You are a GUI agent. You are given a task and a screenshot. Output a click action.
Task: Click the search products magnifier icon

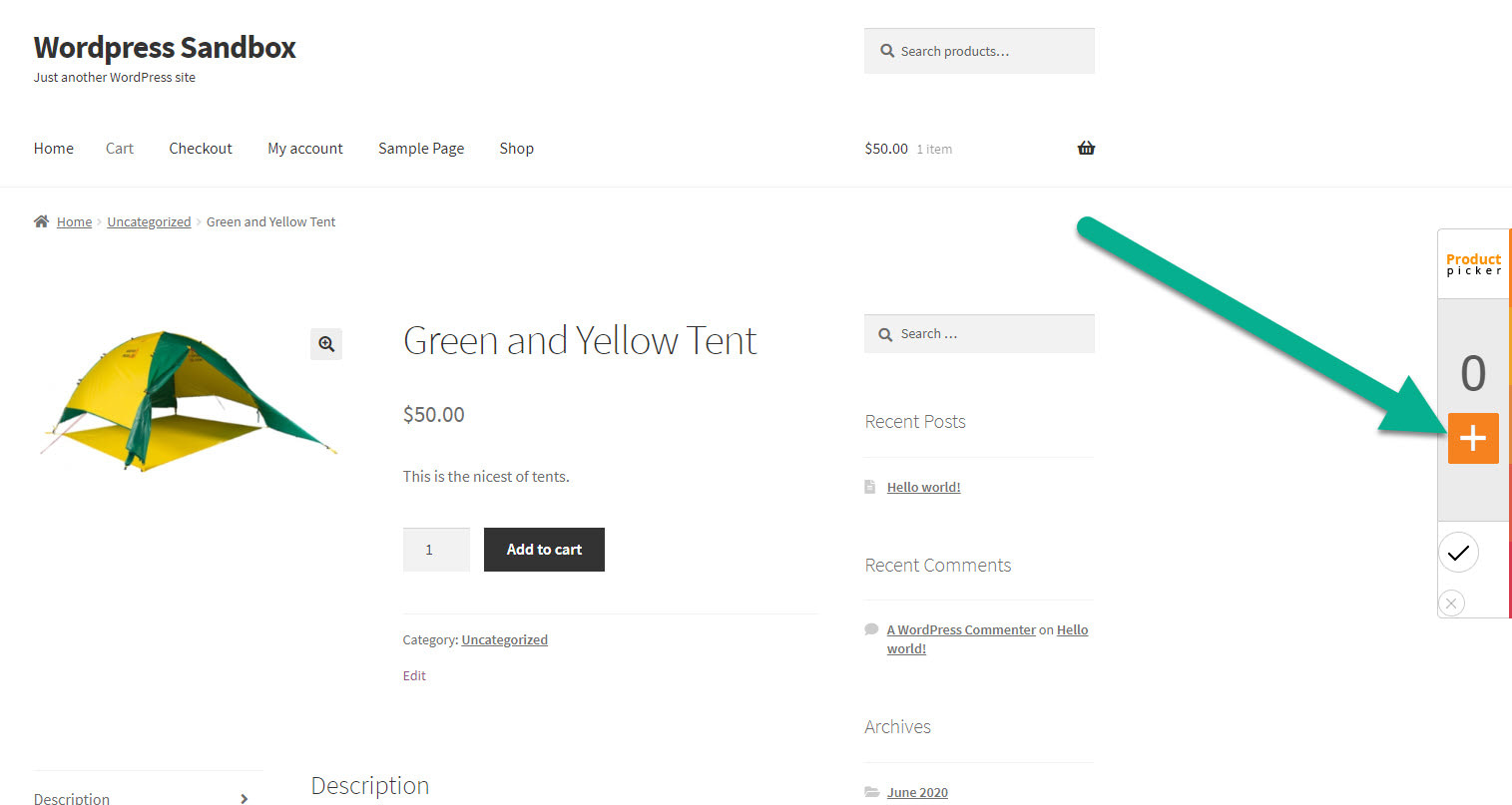pos(887,51)
